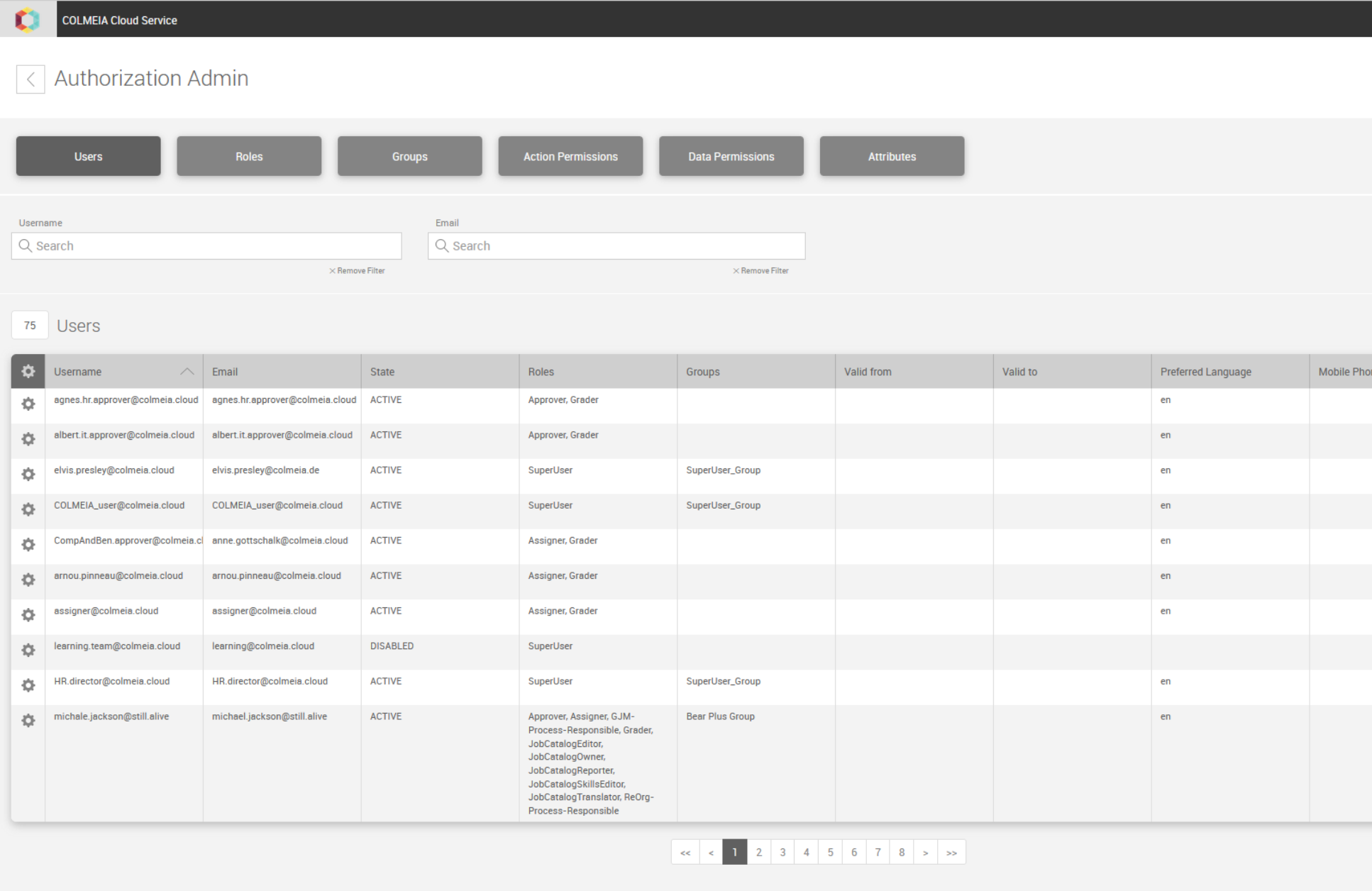
Task: Open the Data Permissions tab
Action: coord(731,156)
